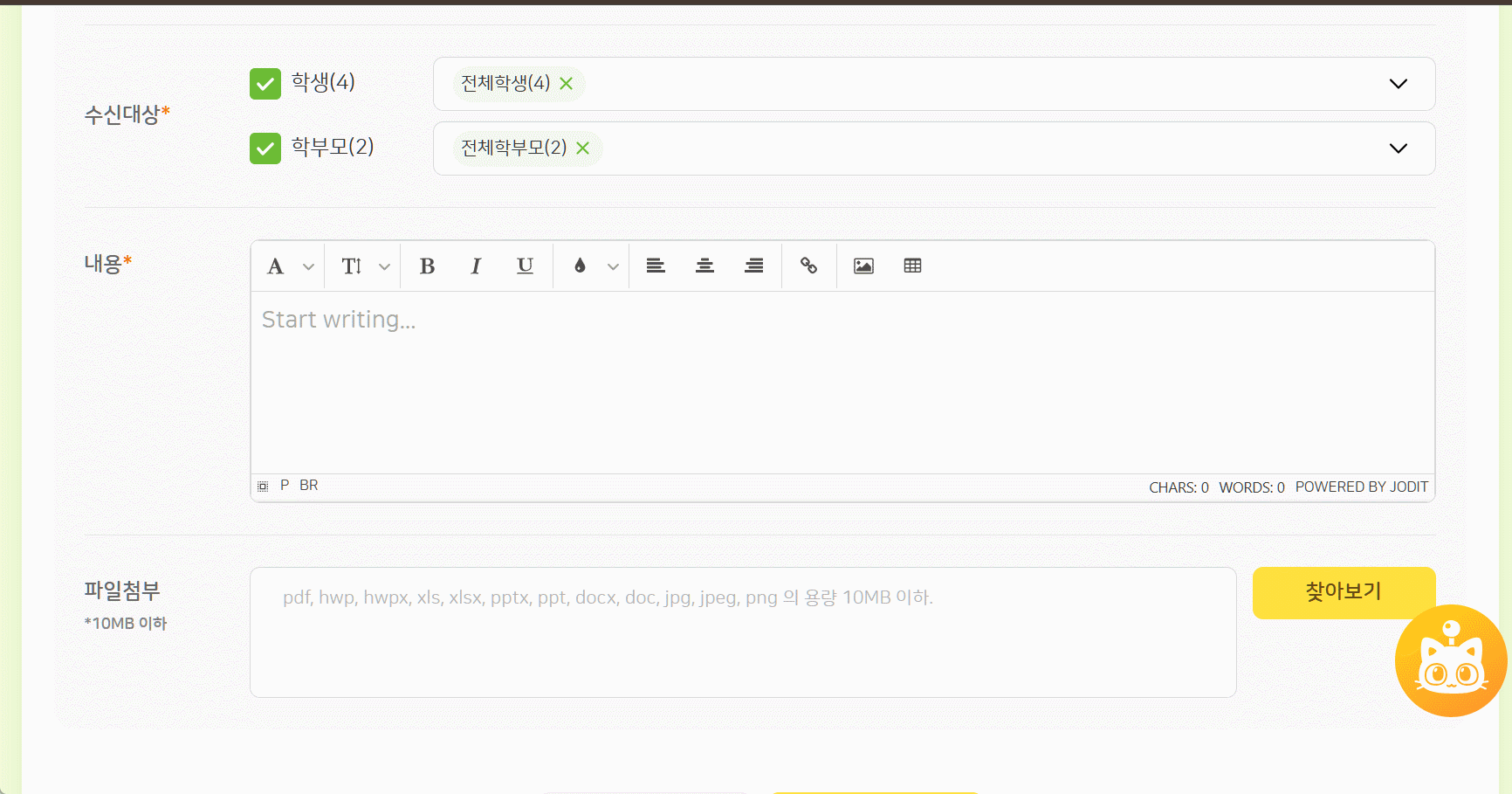The height and width of the screenshot is (794, 1512).
Task: Align text to the right
Action: (753, 266)
